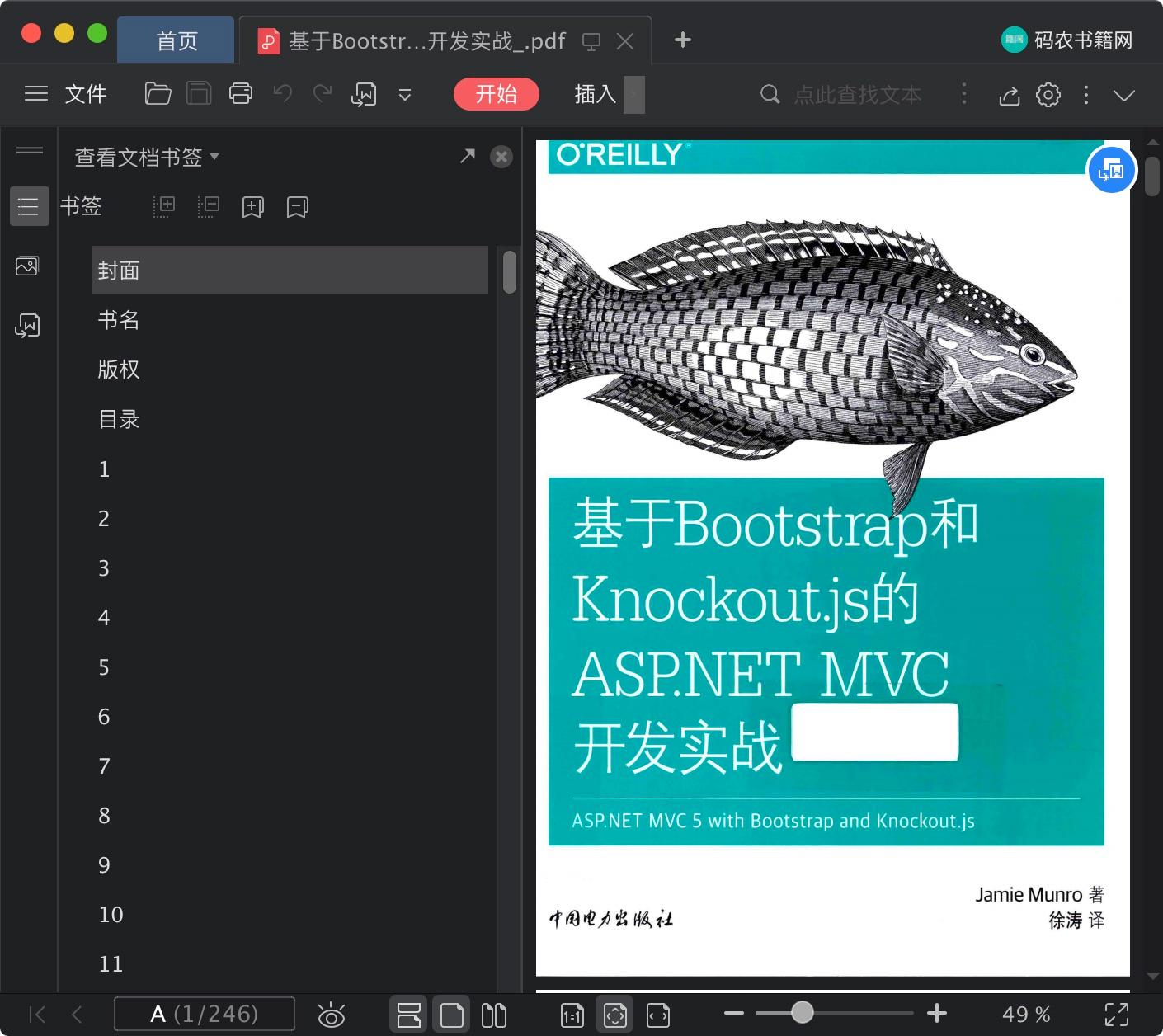Select the thumbnail panel icon in sidebar
1163x1036 pixels.
(x=27, y=266)
